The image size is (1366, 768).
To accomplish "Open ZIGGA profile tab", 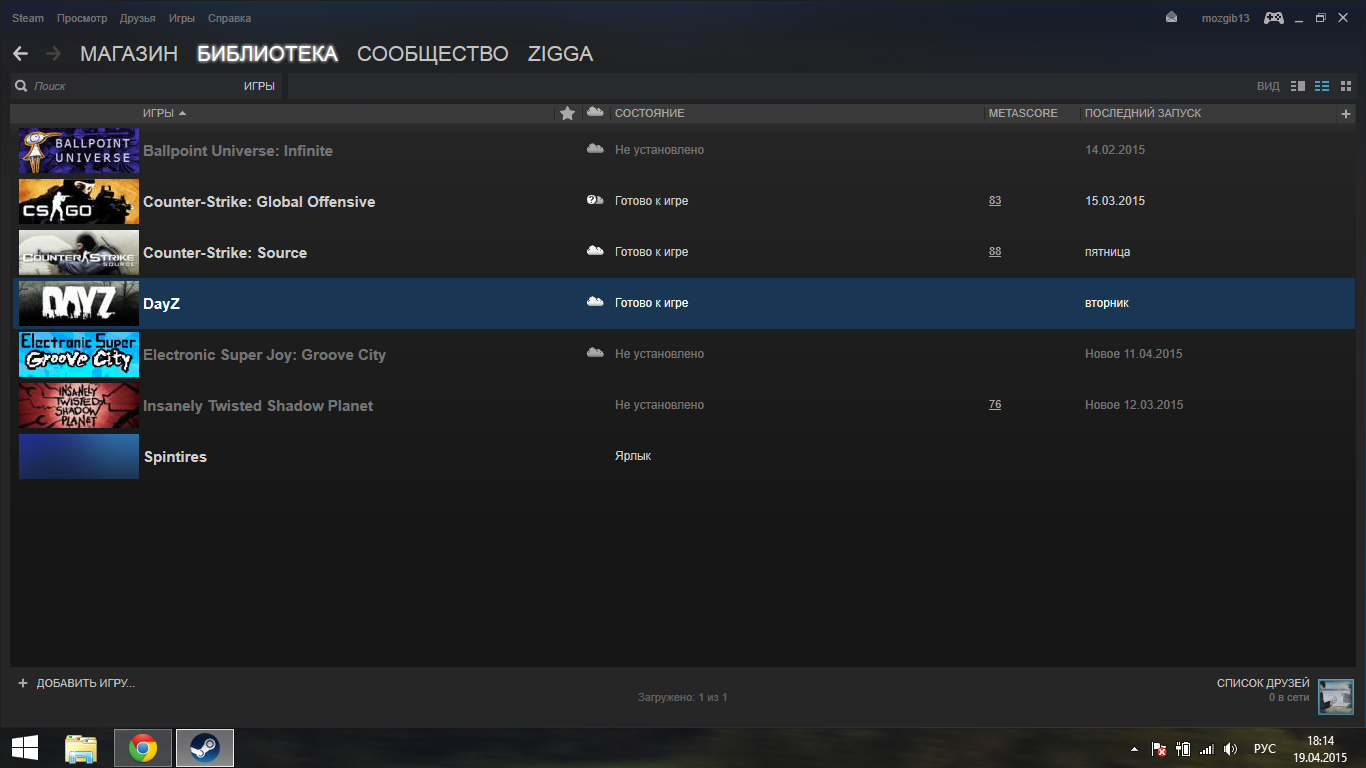I will point(560,54).
